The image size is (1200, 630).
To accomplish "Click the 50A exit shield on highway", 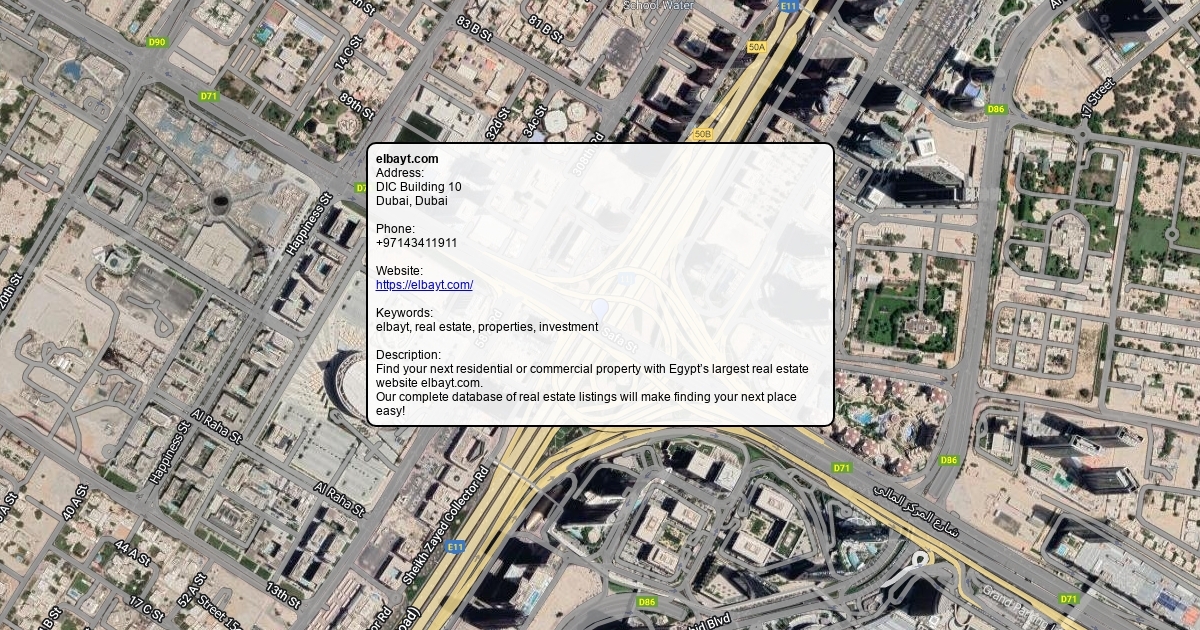I will pos(757,47).
